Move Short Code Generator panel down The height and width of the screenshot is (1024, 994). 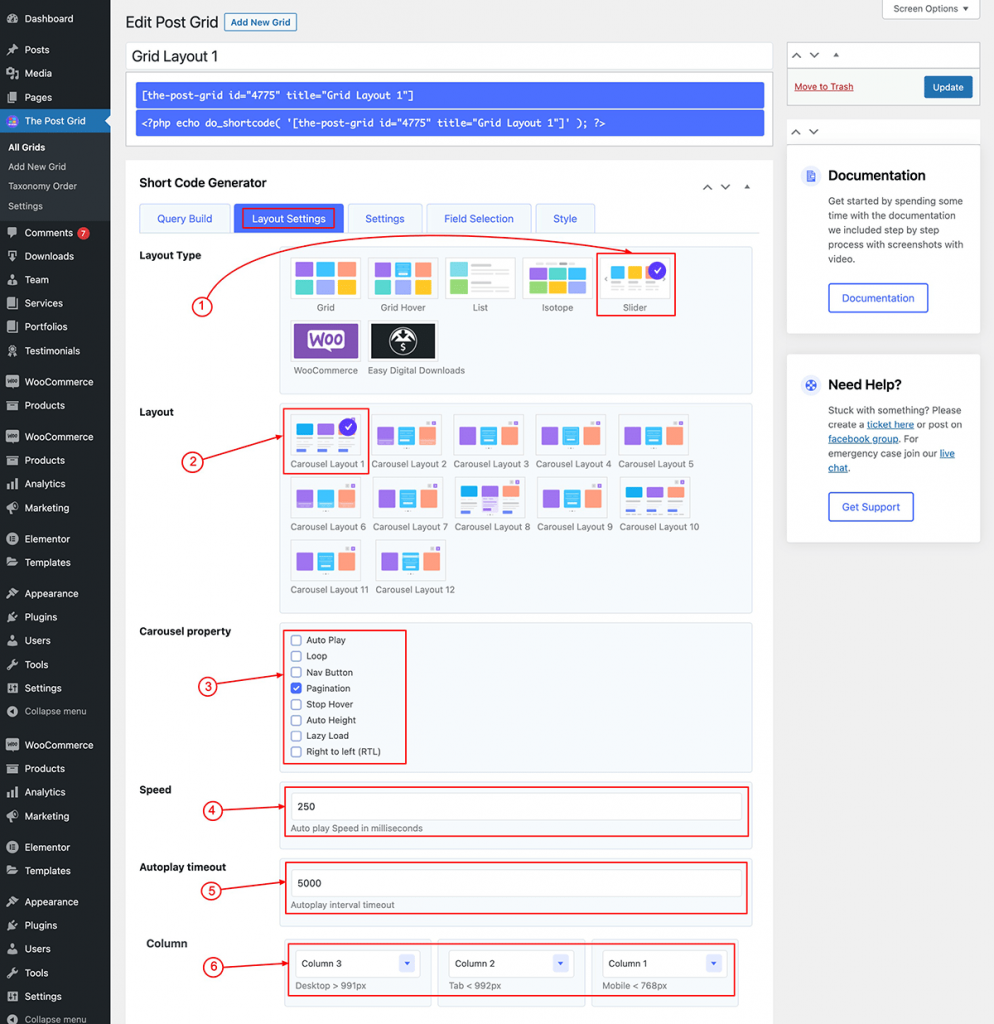[x=726, y=187]
